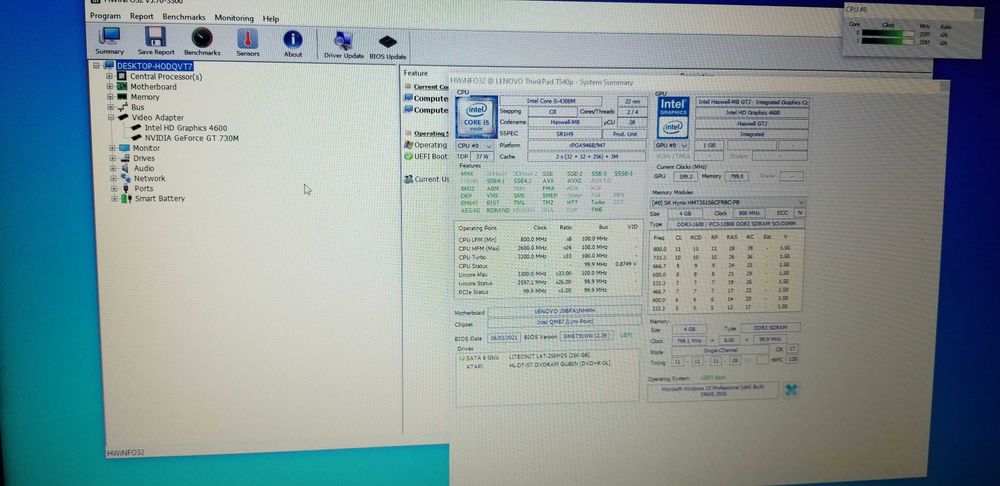Click the Memory module tree icon
This screenshot has height=486, width=1000.
[122, 97]
